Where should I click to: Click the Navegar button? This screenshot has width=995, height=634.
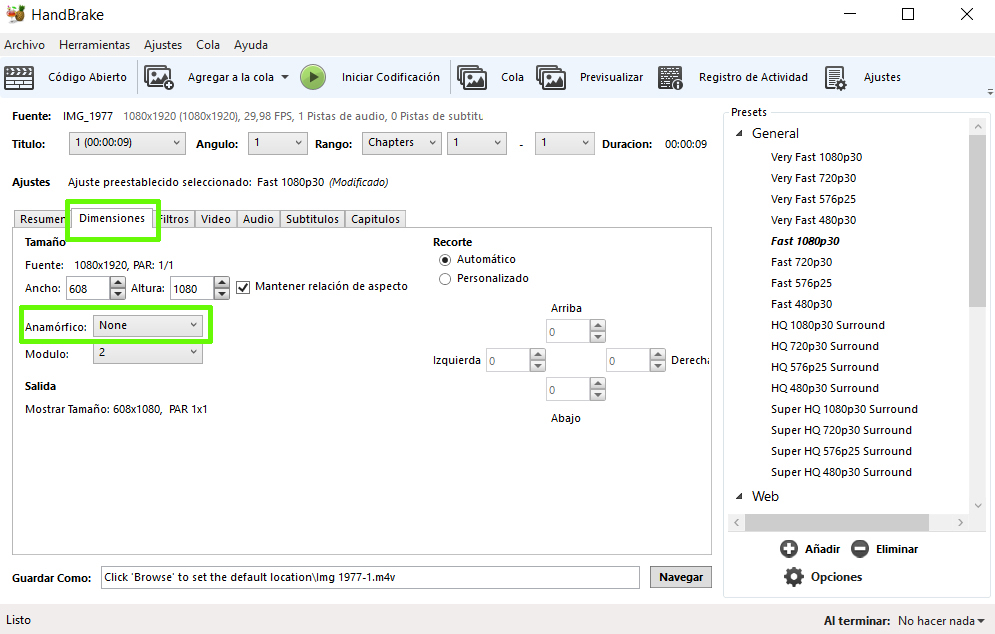tap(681, 577)
